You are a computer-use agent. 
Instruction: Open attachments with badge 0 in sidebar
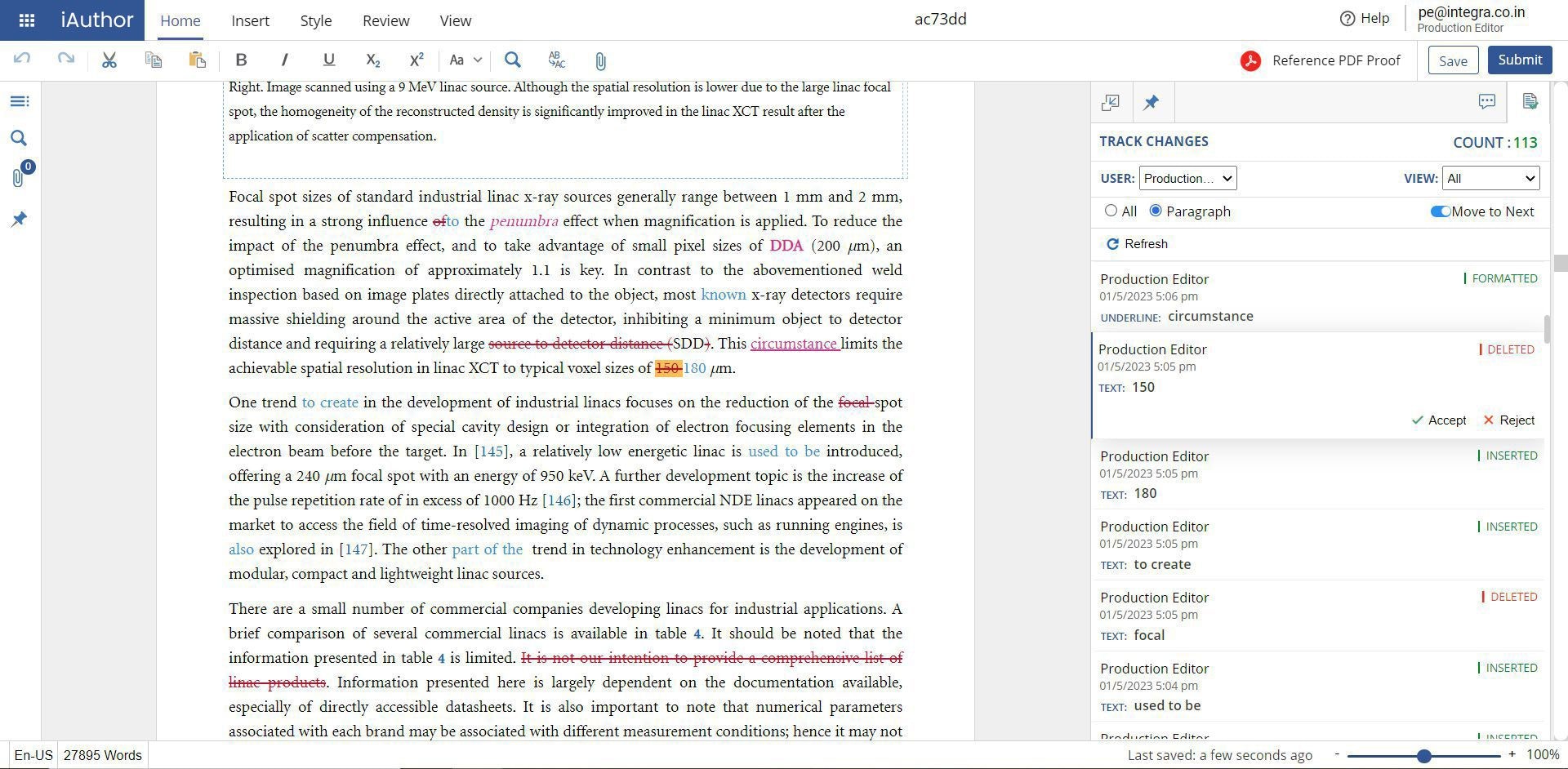(20, 175)
